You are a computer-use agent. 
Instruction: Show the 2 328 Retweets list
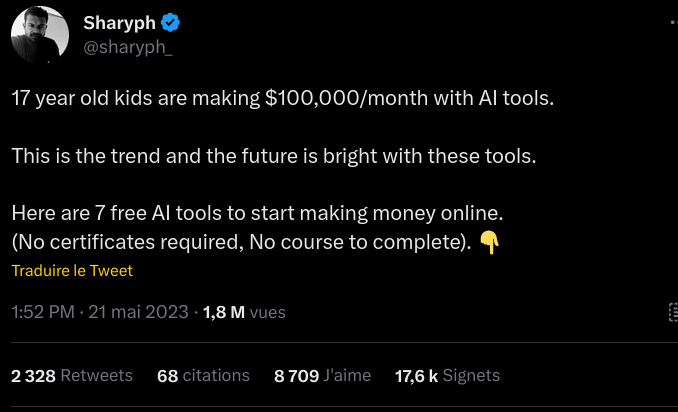point(72,375)
